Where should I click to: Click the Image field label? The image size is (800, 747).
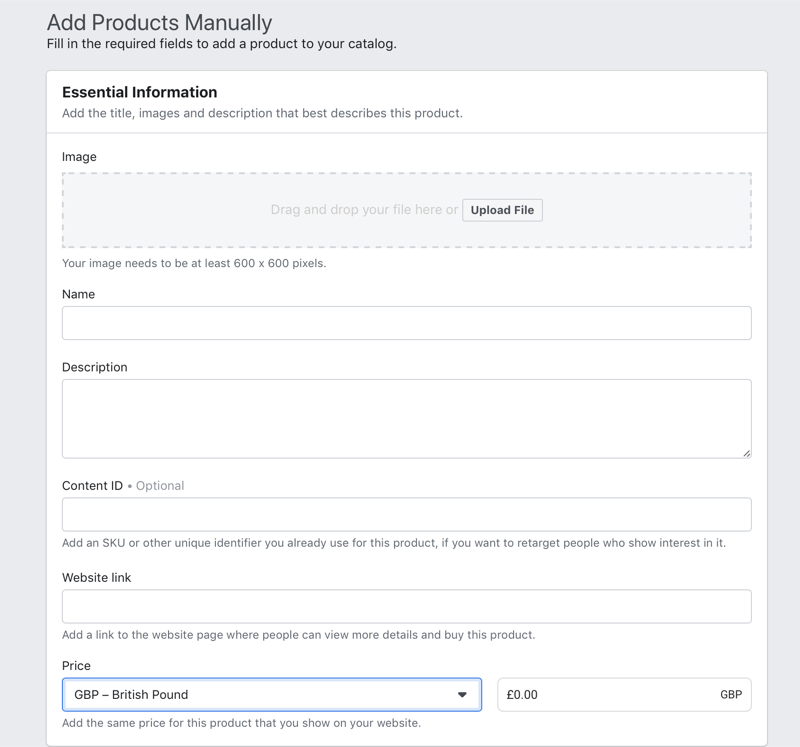pyautogui.click(x=79, y=157)
